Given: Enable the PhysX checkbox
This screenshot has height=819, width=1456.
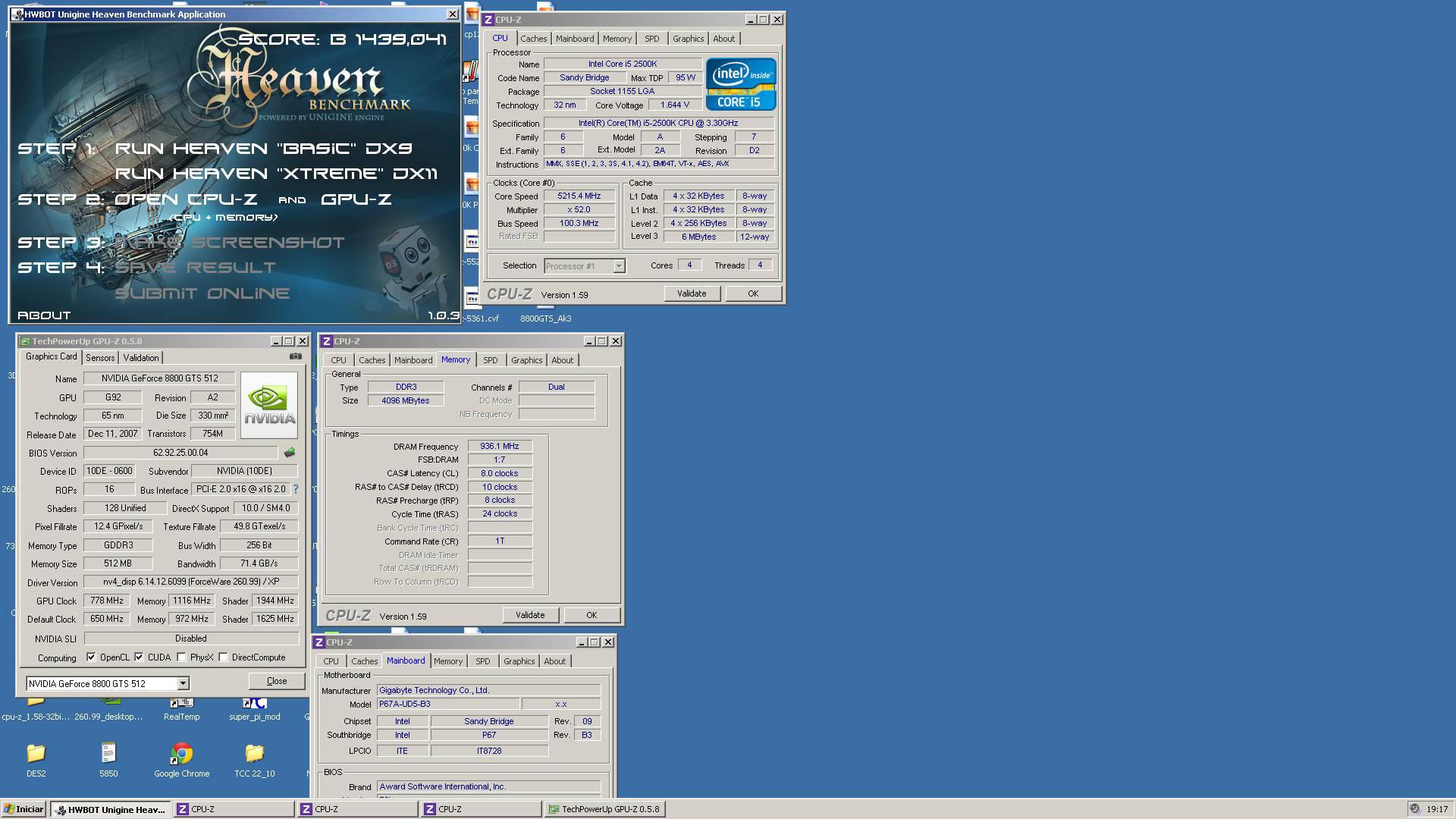Looking at the screenshot, I should point(181,657).
